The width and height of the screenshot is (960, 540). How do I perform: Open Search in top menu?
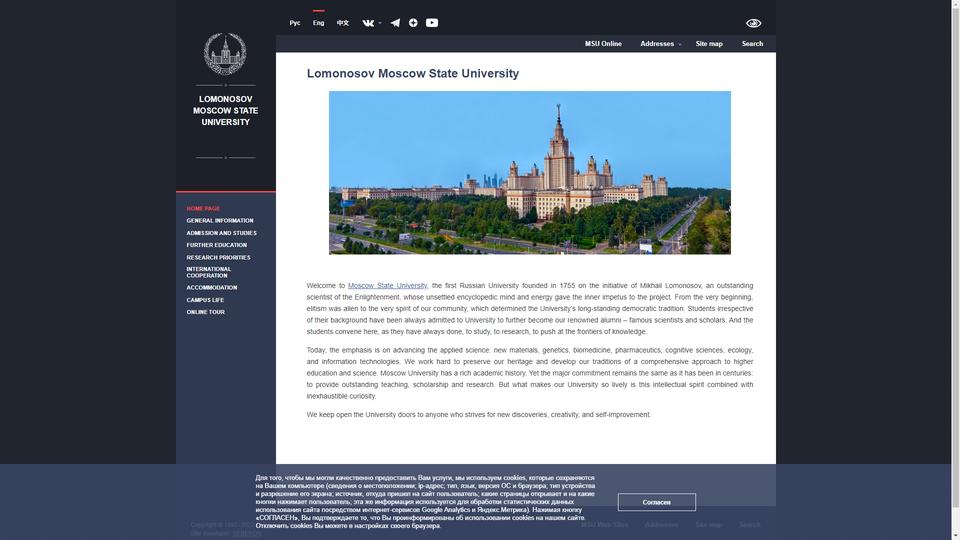pos(752,43)
